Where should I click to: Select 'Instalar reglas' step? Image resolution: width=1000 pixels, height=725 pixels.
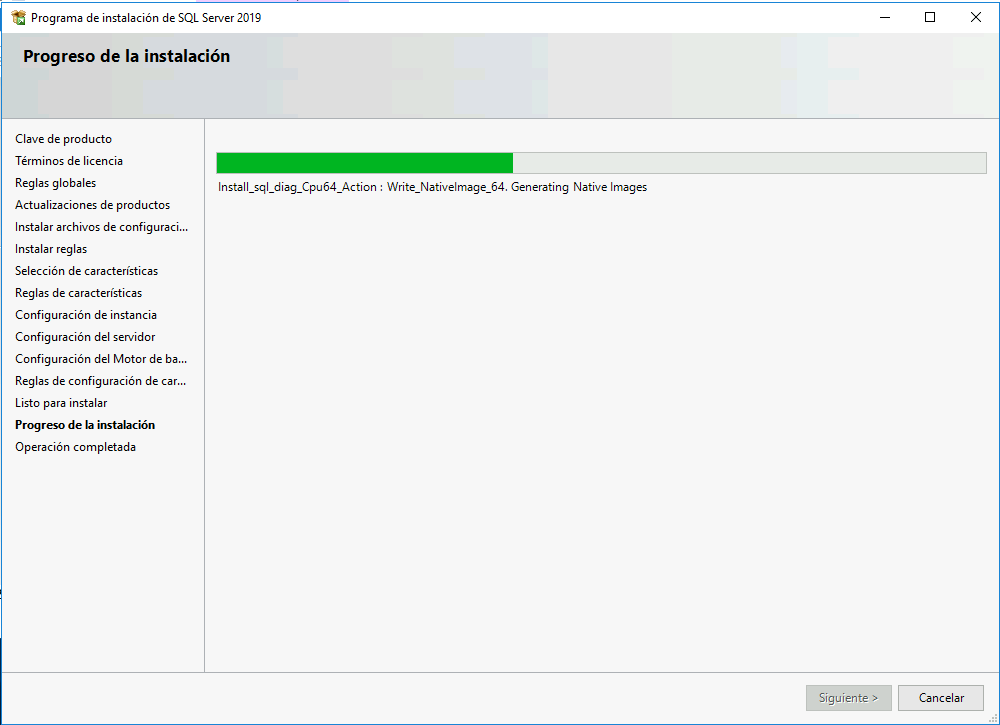[51, 249]
